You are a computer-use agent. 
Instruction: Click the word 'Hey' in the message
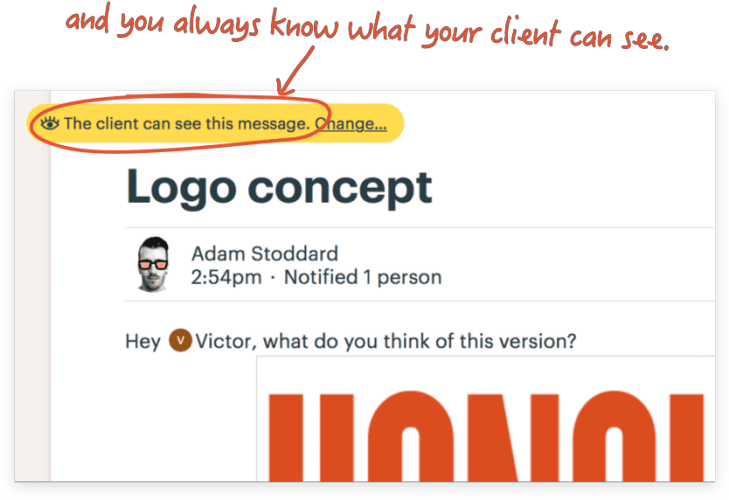click(143, 341)
